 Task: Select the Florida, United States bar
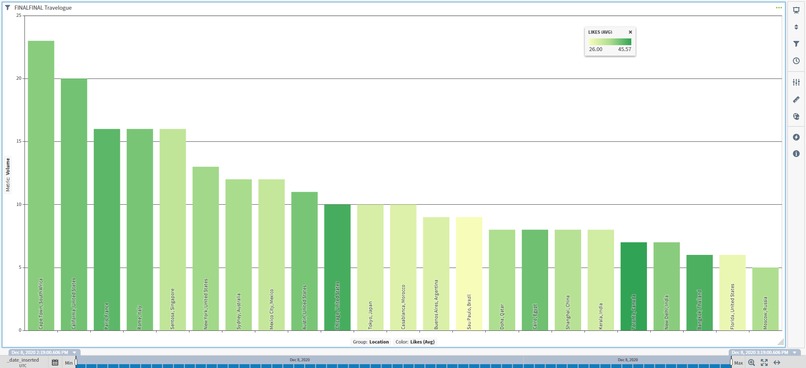coord(732,292)
